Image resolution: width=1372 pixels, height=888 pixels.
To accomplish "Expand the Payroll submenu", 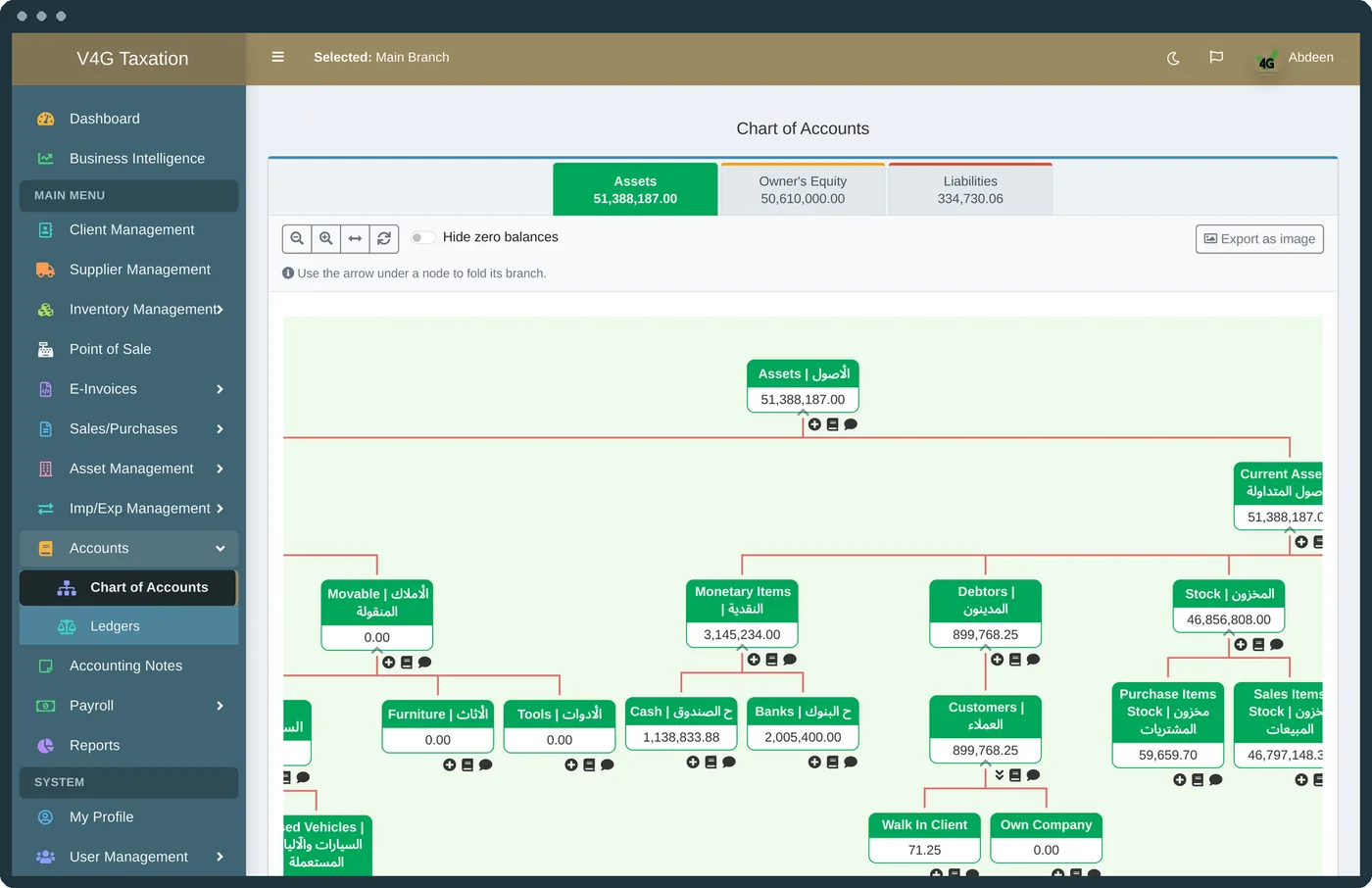I will click(x=129, y=706).
